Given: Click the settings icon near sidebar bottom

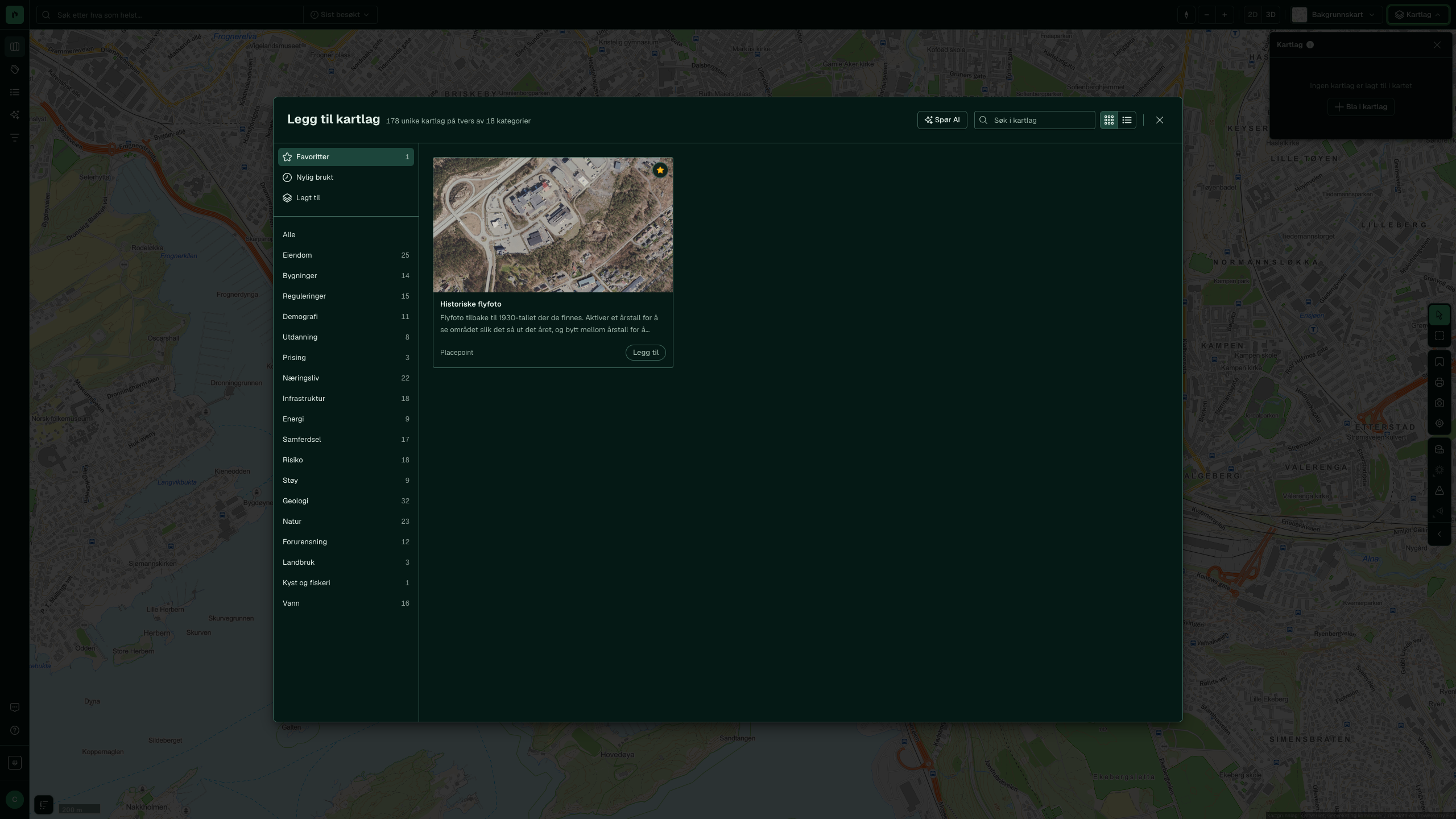Looking at the screenshot, I should [x=15, y=763].
